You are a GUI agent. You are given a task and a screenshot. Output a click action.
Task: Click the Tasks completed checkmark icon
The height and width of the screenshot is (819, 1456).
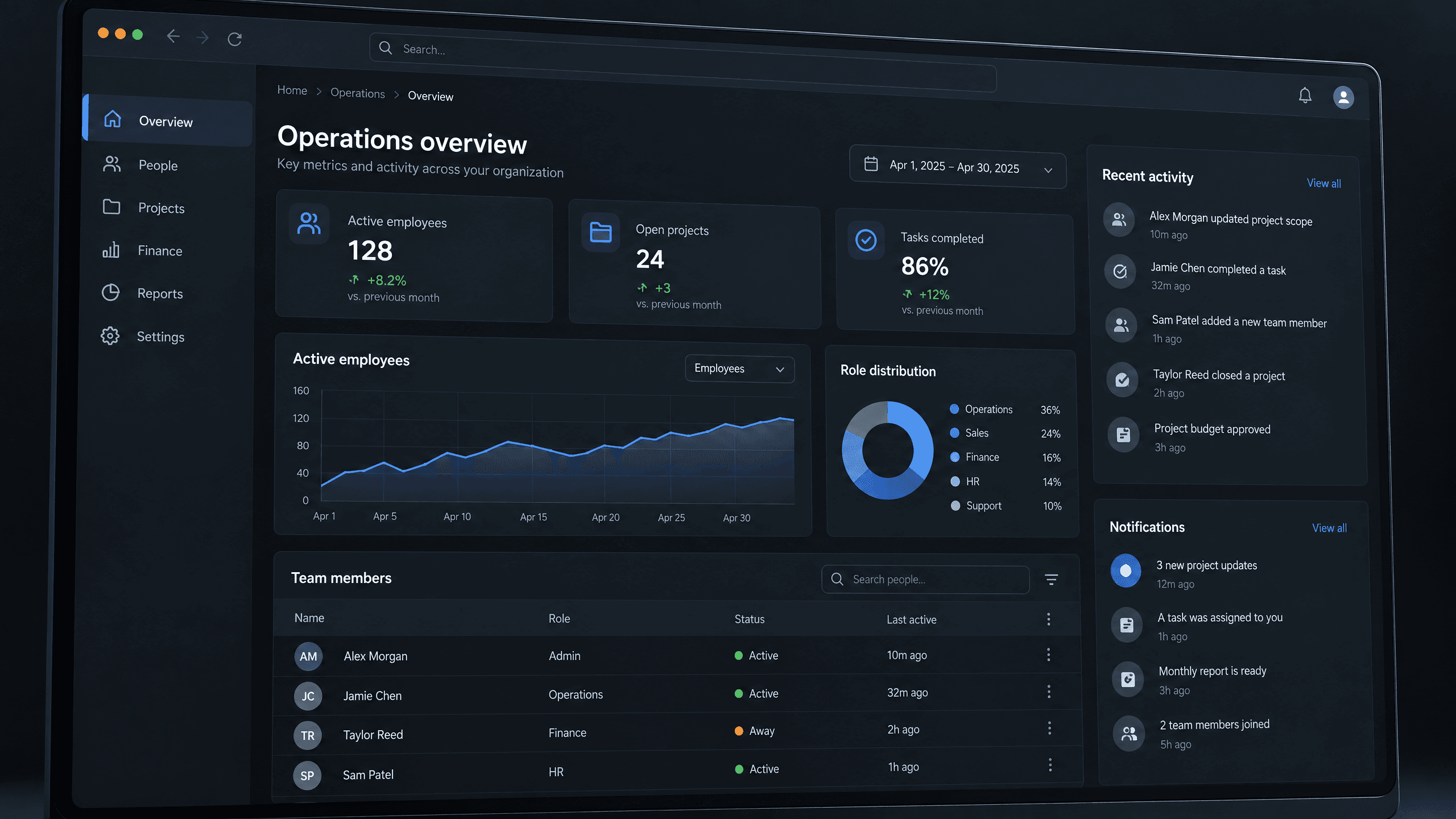pyautogui.click(x=866, y=240)
